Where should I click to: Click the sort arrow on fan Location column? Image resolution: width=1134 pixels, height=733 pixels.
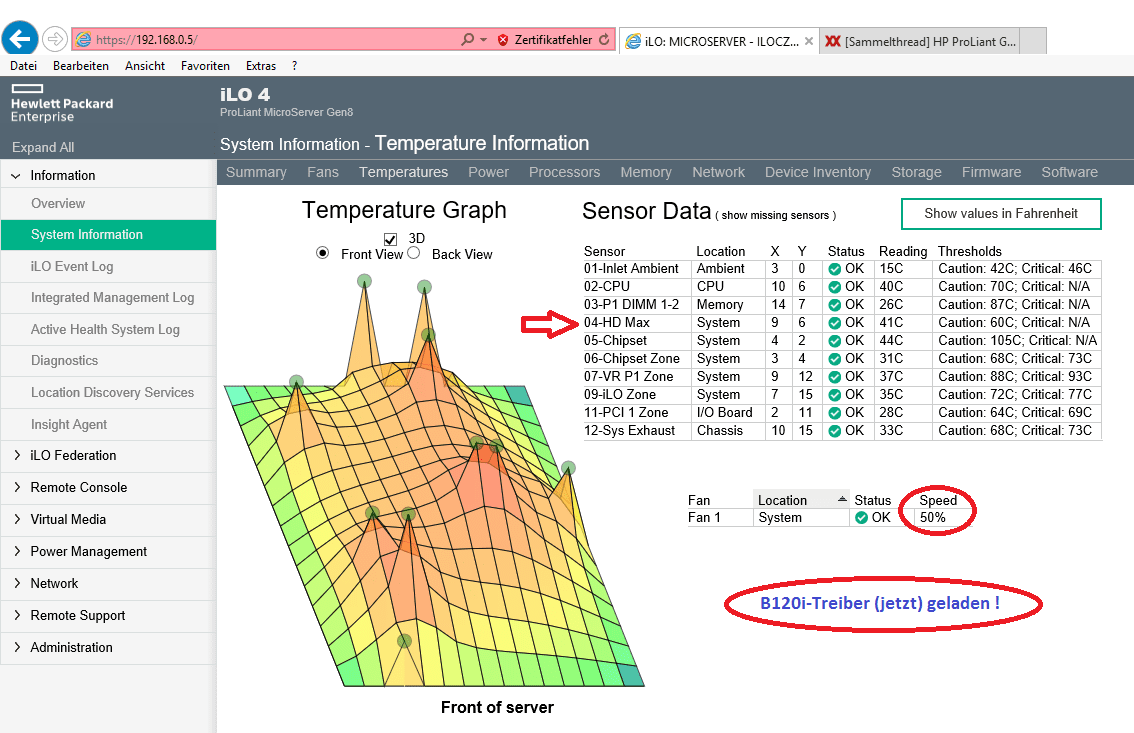(x=842, y=499)
